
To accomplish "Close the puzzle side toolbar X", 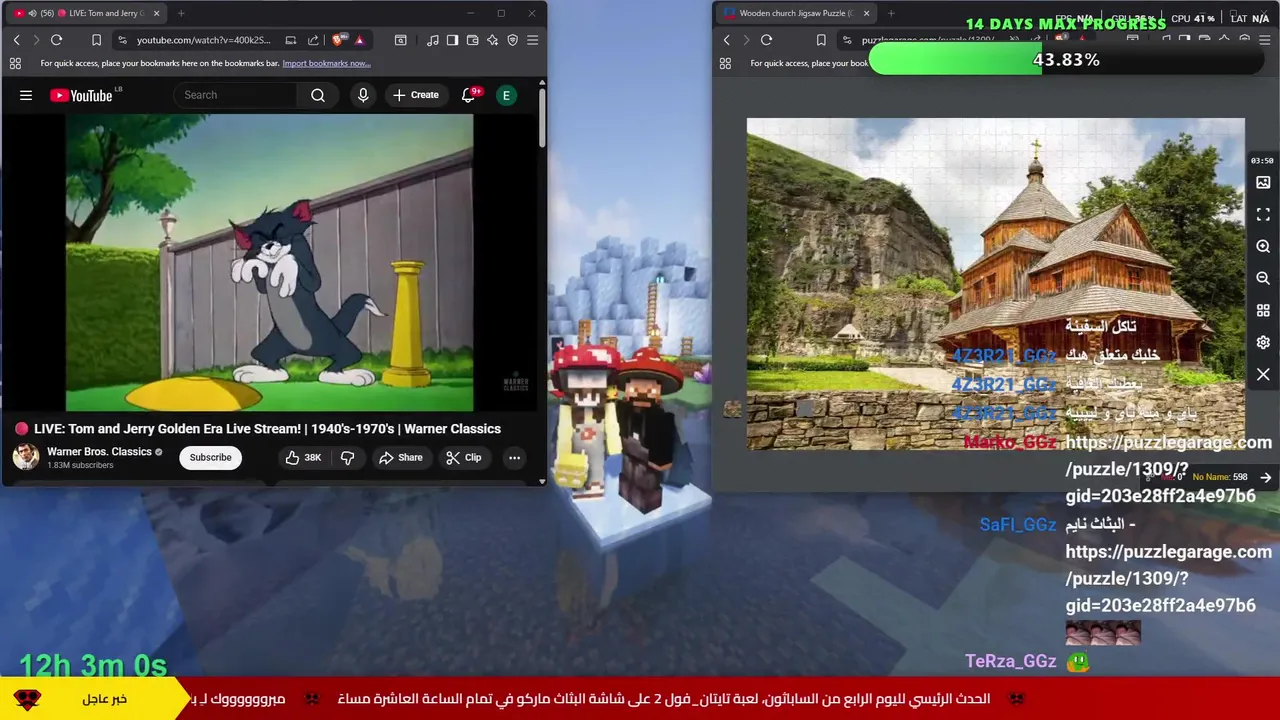I will pos(1263,375).
